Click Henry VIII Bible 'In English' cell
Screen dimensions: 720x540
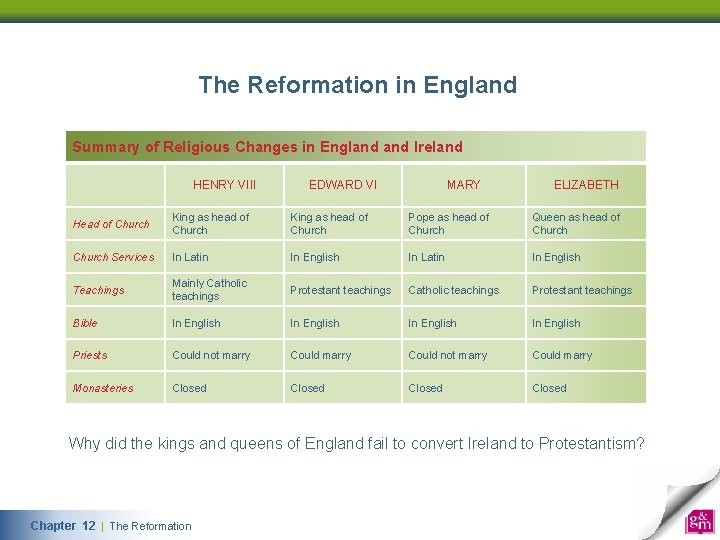click(224, 323)
